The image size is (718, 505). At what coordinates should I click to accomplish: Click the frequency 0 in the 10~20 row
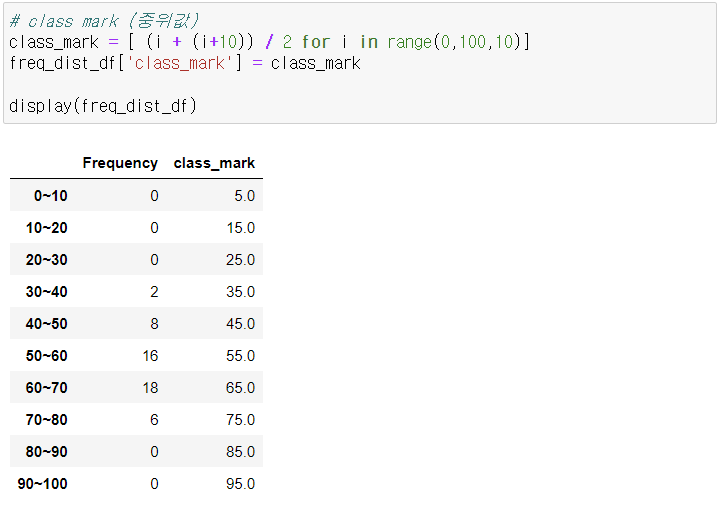click(154, 228)
